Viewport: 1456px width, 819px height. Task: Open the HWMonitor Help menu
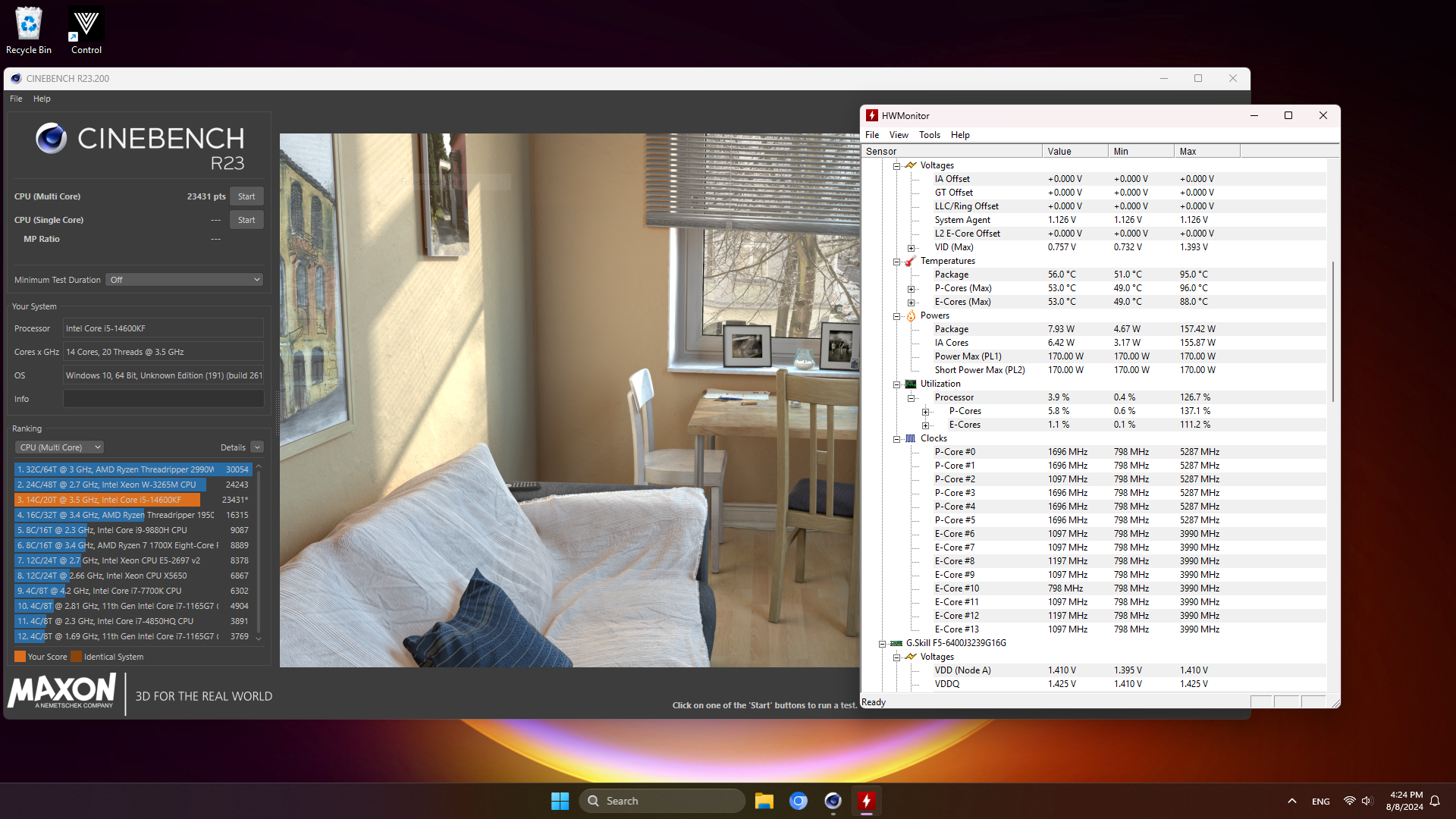click(960, 135)
